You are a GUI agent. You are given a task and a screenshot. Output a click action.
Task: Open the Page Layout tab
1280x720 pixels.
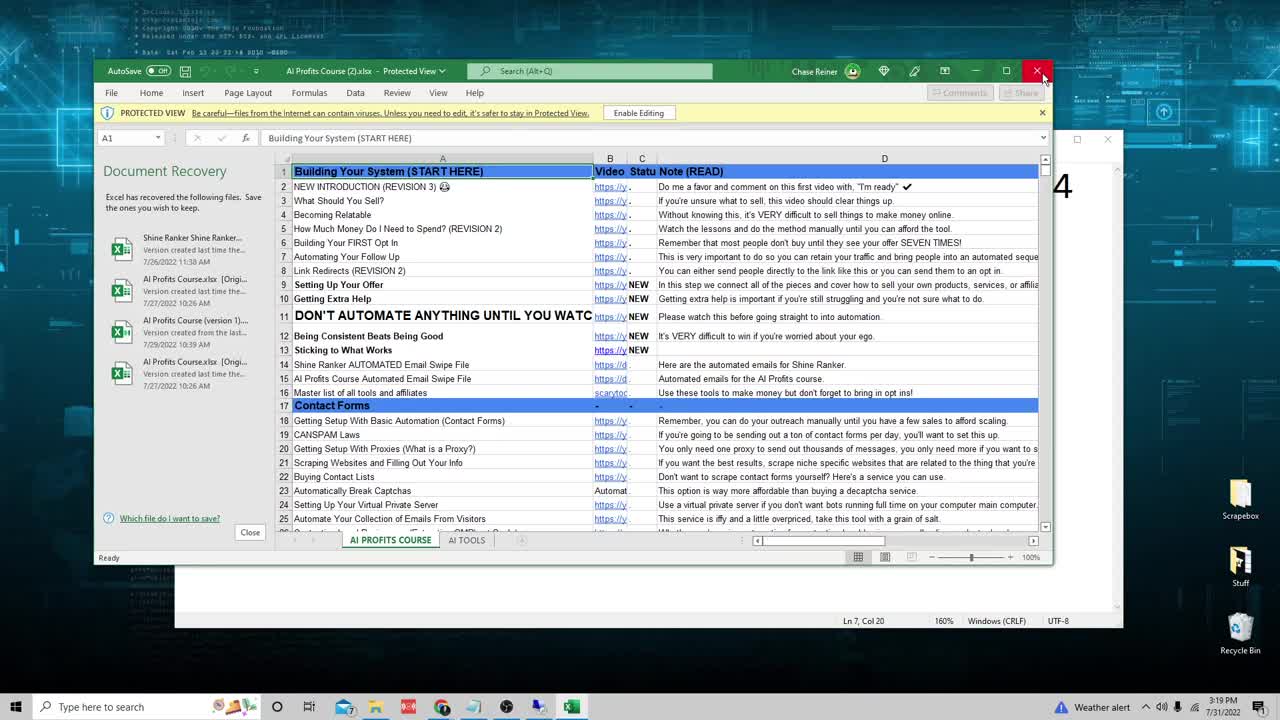tap(248, 93)
